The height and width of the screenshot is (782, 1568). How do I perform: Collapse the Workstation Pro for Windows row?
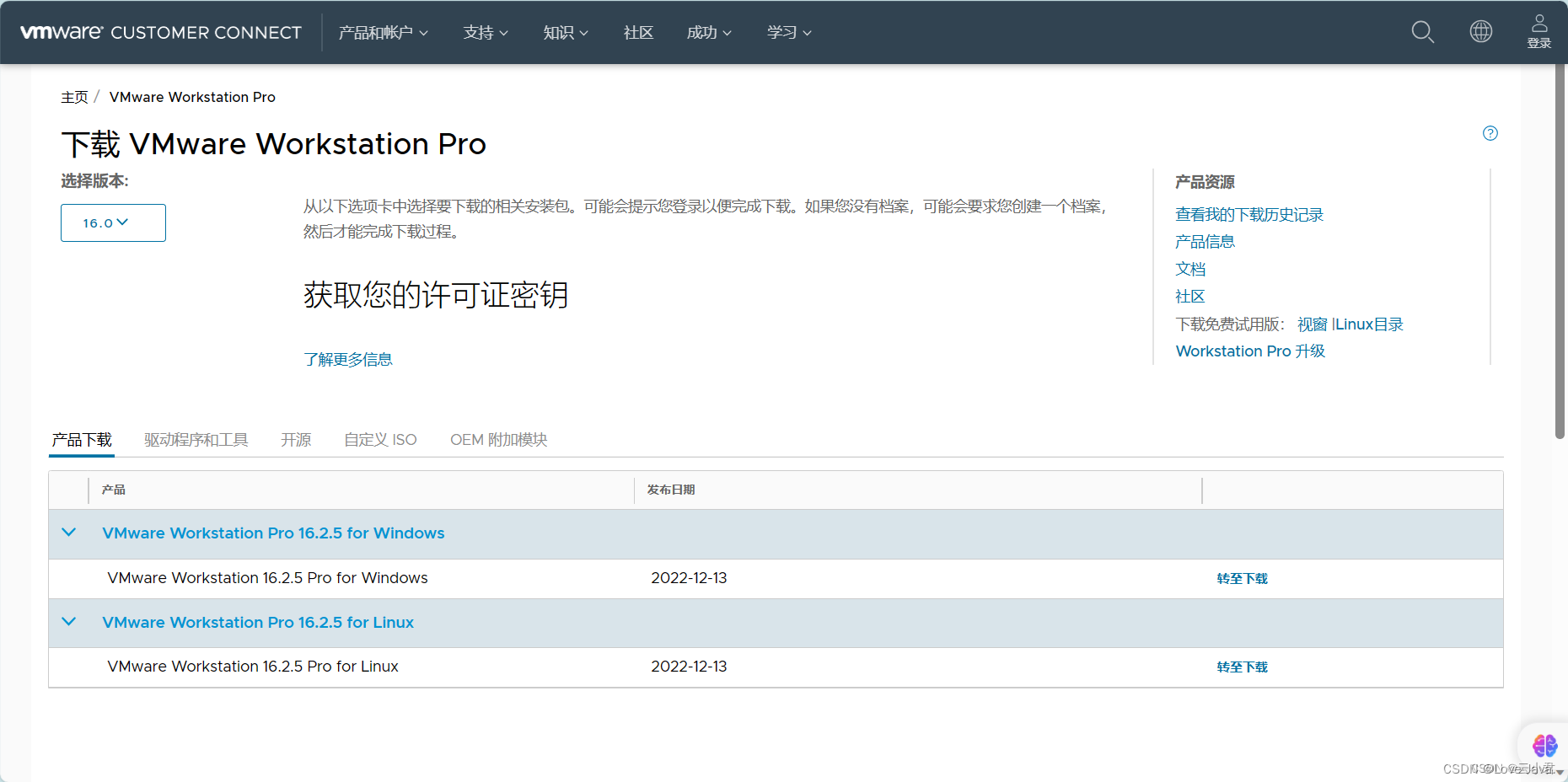(69, 533)
